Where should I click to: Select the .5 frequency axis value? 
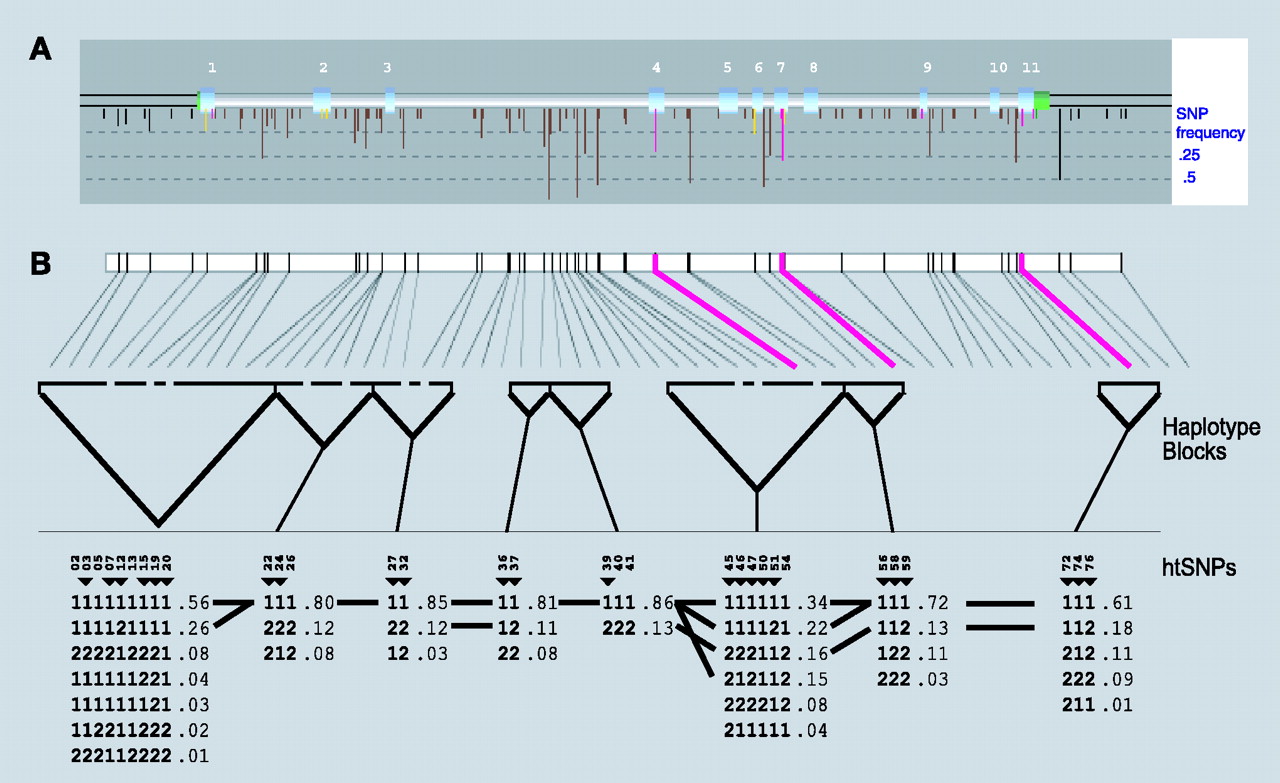pyautogui.click(x=1189, y=179)
